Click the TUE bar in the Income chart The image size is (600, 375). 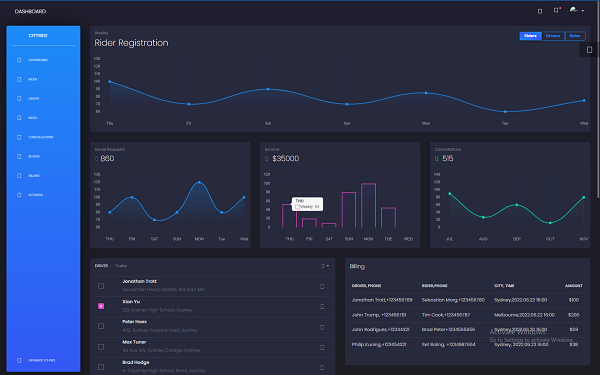pos(388,218)
